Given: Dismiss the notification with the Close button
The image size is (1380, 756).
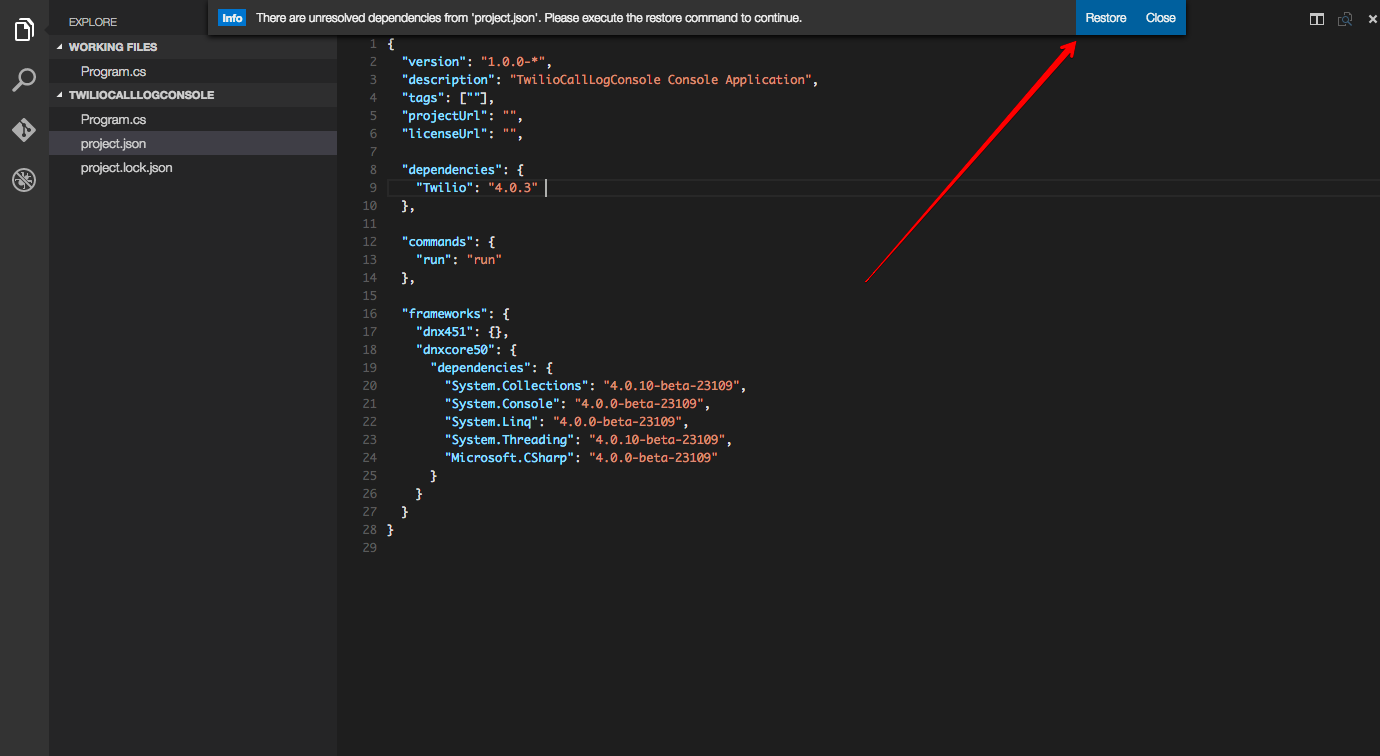Looking at the screenshot, I should pyautogui.click(x=1160, y=18).
